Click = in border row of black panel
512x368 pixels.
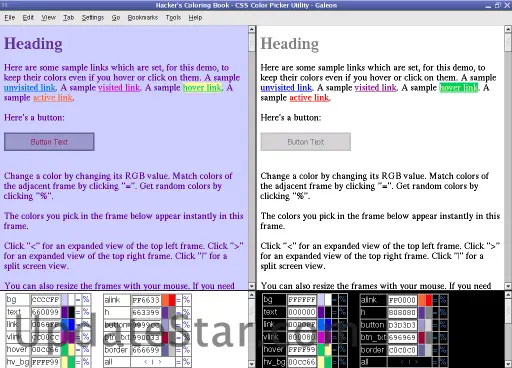(435, 350)
